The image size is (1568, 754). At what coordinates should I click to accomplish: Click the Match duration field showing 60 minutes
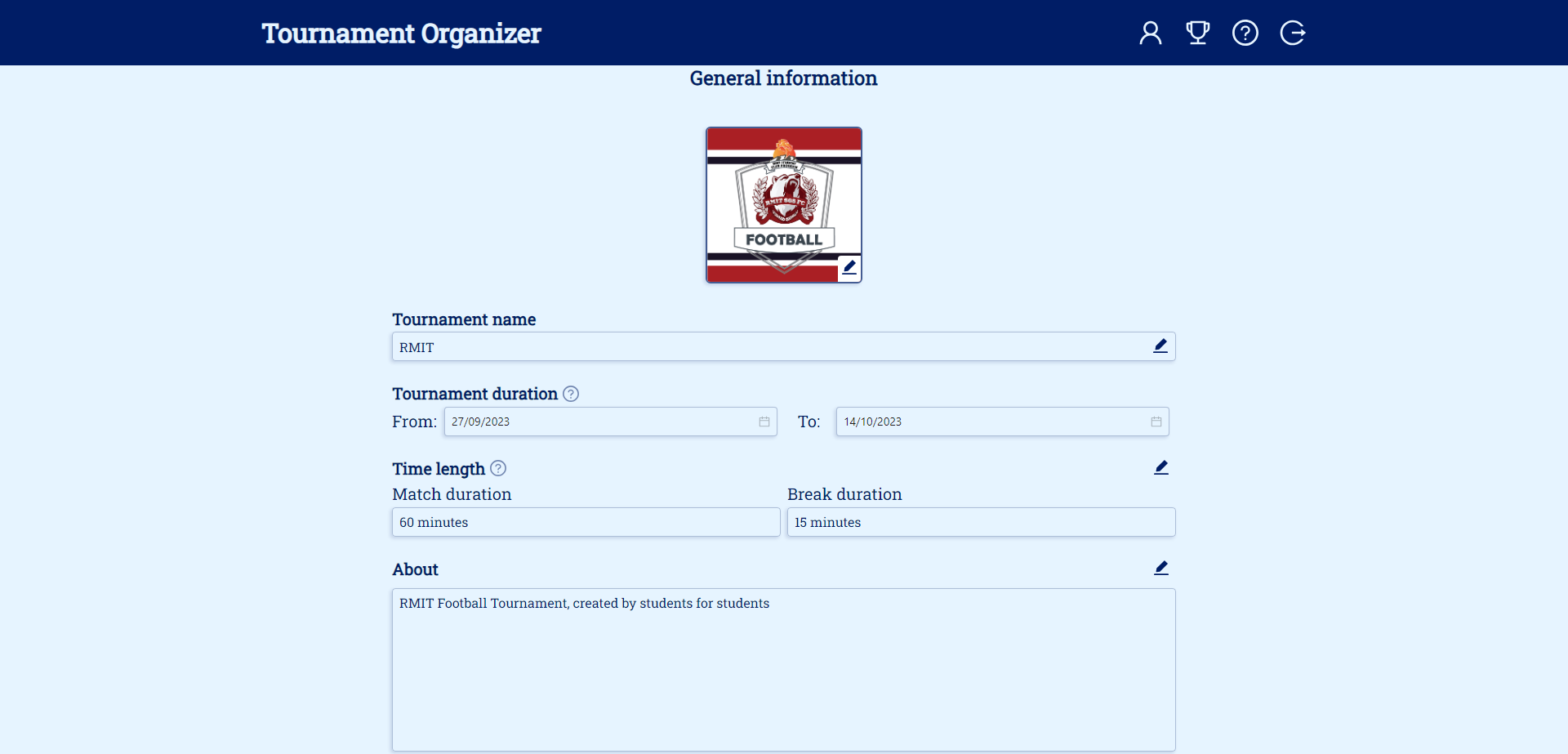[586, 522]
